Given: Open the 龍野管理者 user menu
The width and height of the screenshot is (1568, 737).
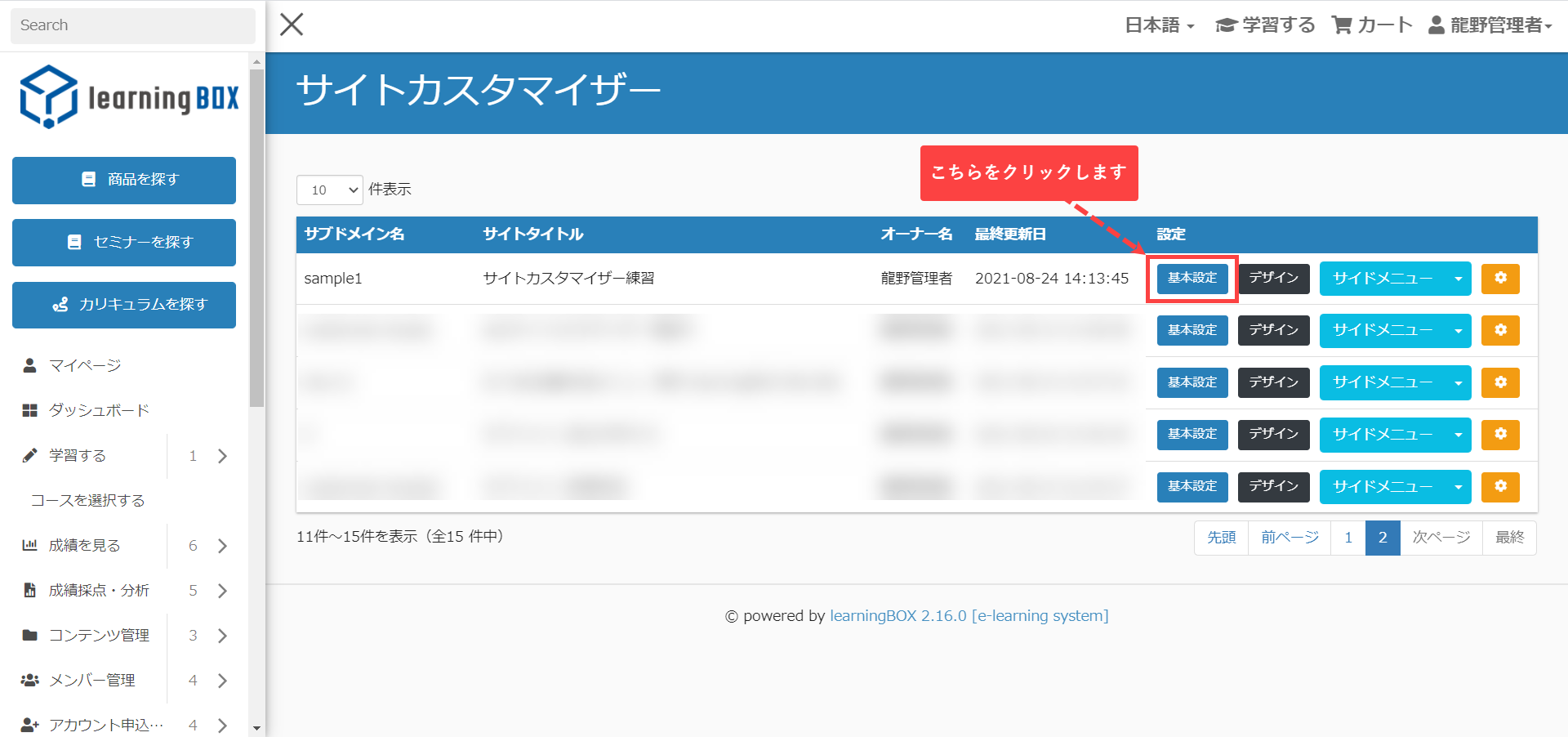Looking at the screenshot, I should tap(1490, 25).
